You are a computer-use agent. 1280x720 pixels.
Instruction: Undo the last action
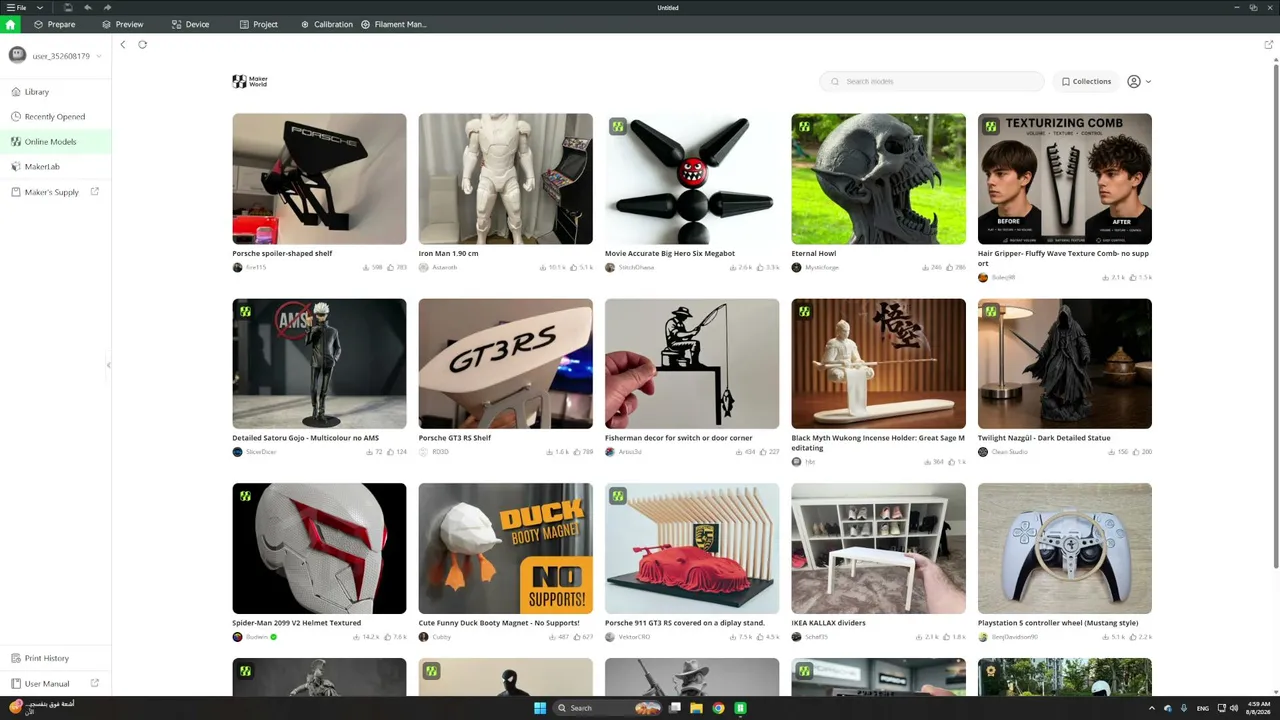pos(88,7)
